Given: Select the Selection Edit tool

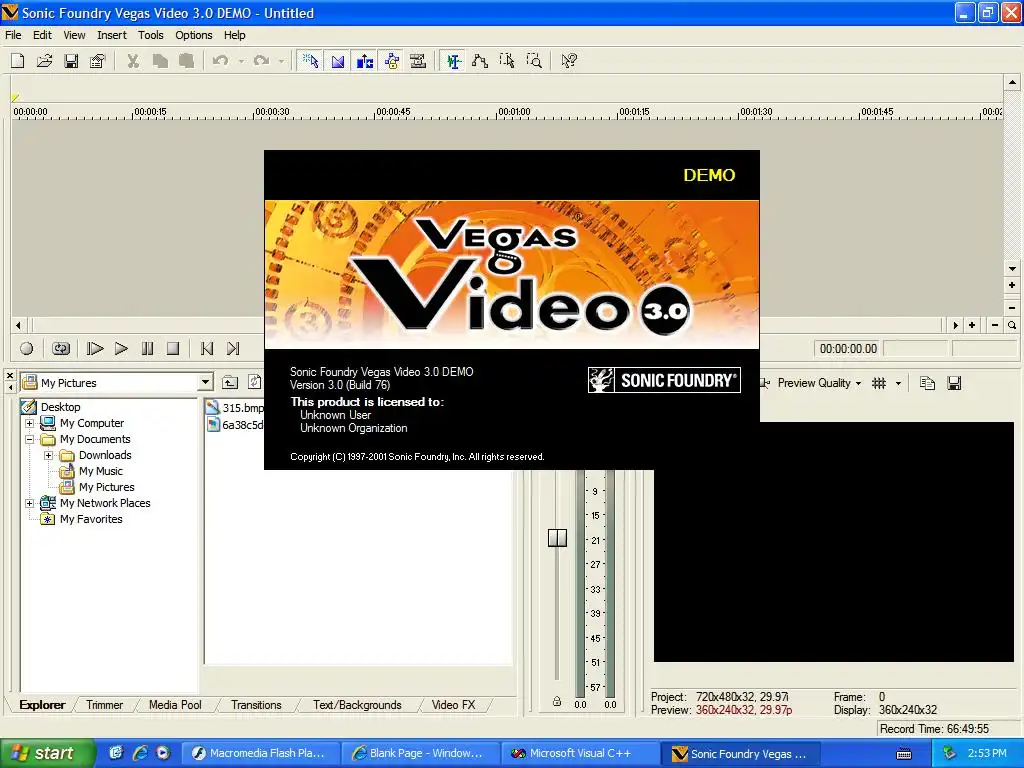Looking at the screenshot, I should [x=507, y=61].
